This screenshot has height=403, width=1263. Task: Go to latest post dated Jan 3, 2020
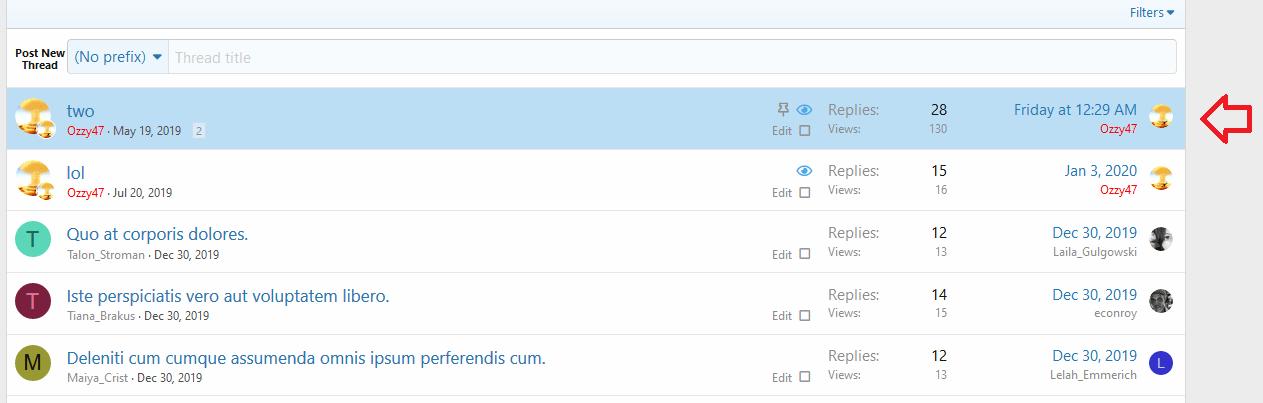1100,171
